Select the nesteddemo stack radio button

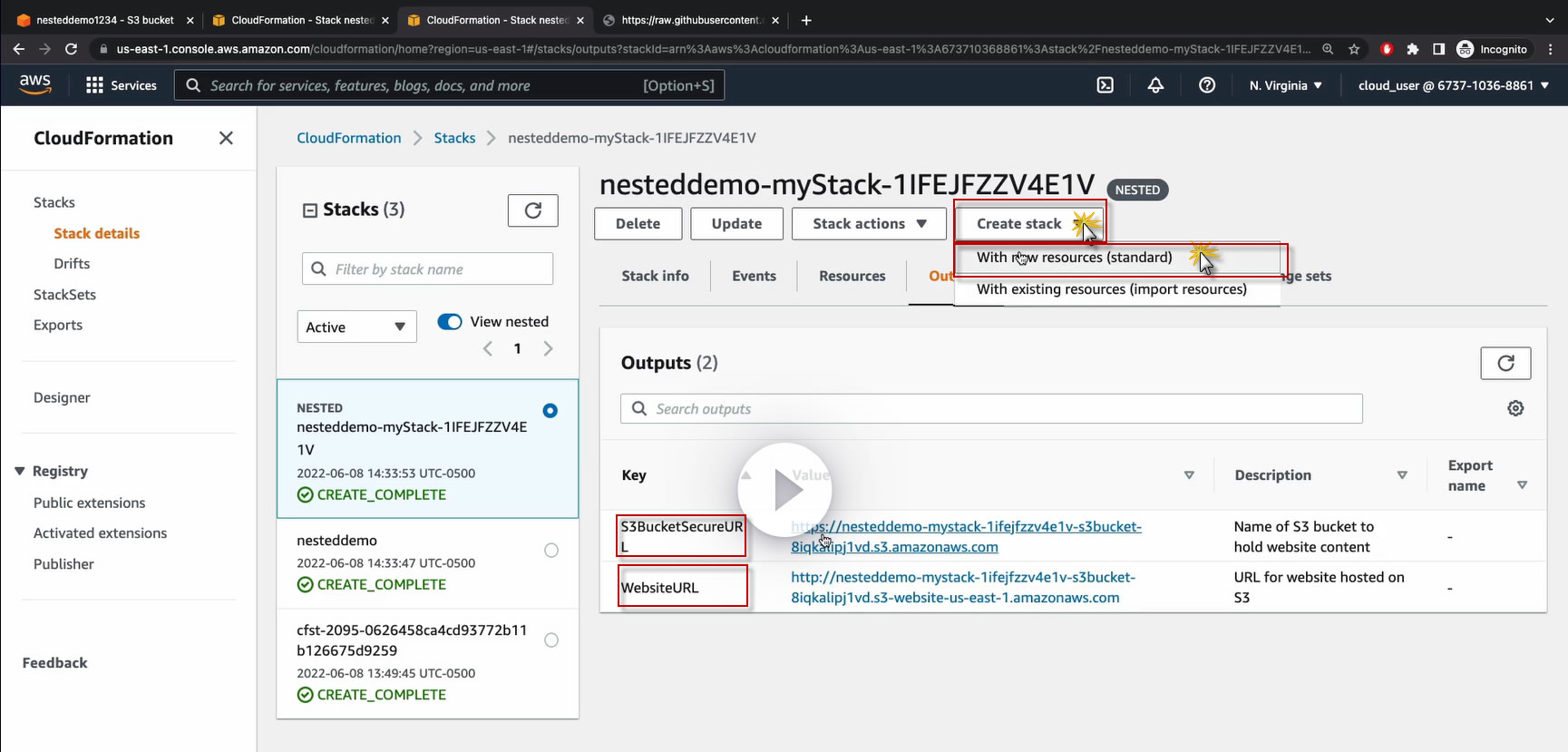pos(551,550)
